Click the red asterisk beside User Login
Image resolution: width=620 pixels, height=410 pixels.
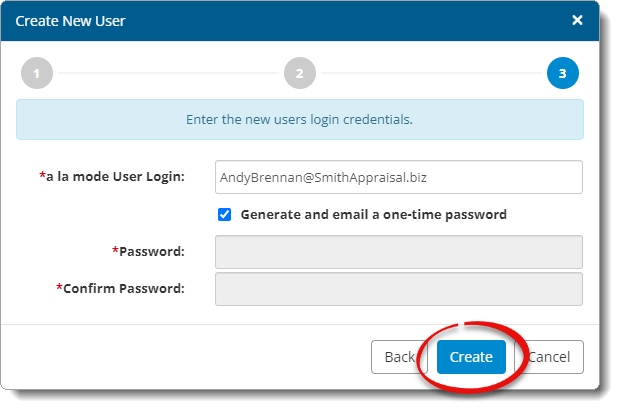click(42, 176)
